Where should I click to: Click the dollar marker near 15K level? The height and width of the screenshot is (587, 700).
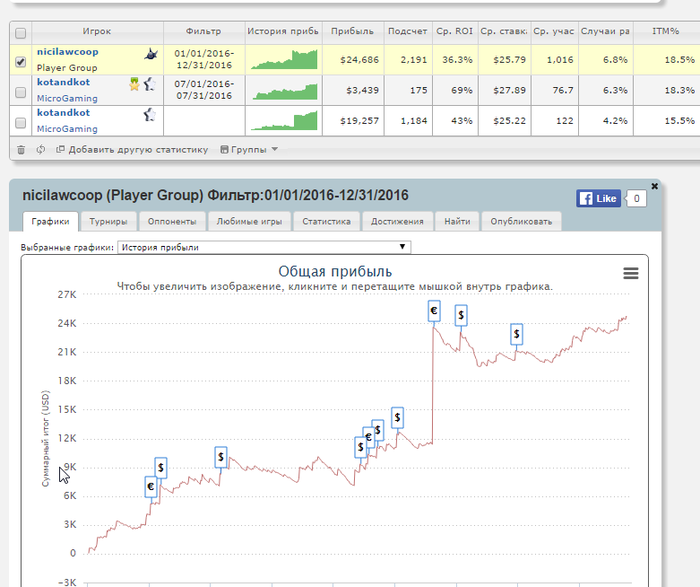click(397, 418)
